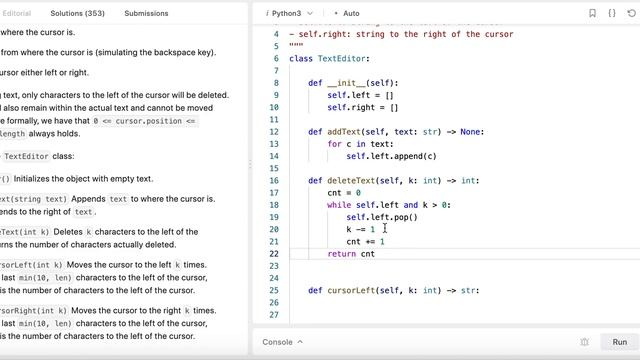Click the debug icon beside Run

584,342
